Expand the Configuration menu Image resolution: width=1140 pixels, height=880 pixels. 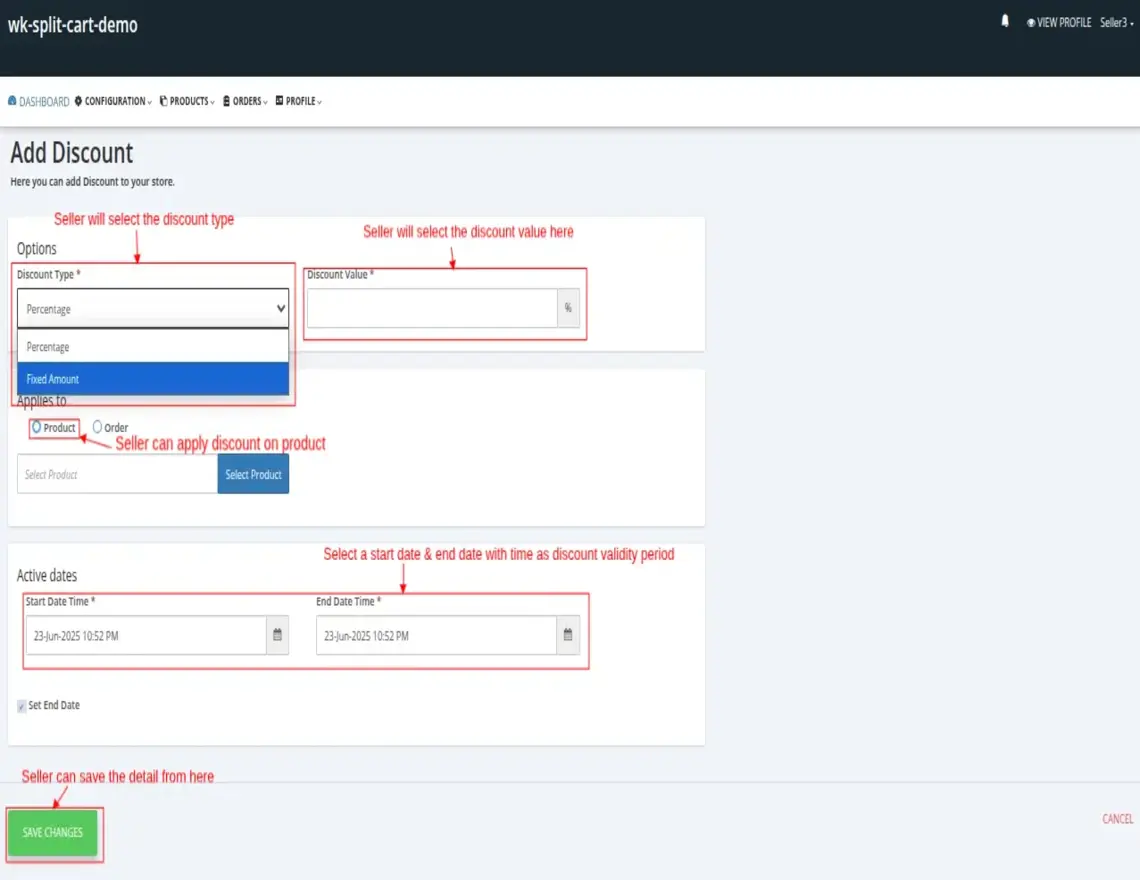click(x=113, y=101)
